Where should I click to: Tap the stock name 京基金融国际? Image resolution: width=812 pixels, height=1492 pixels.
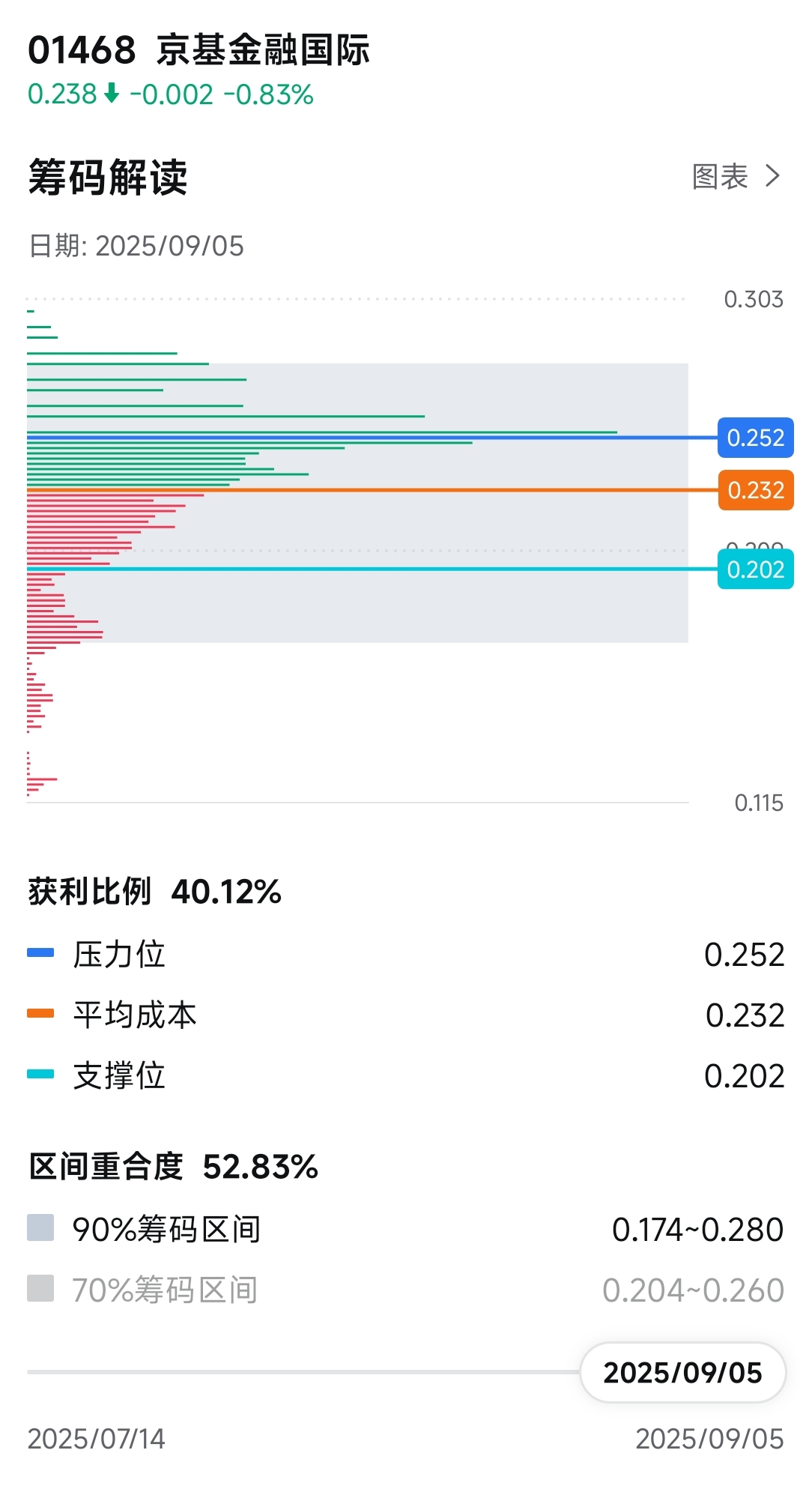[263, 50]
